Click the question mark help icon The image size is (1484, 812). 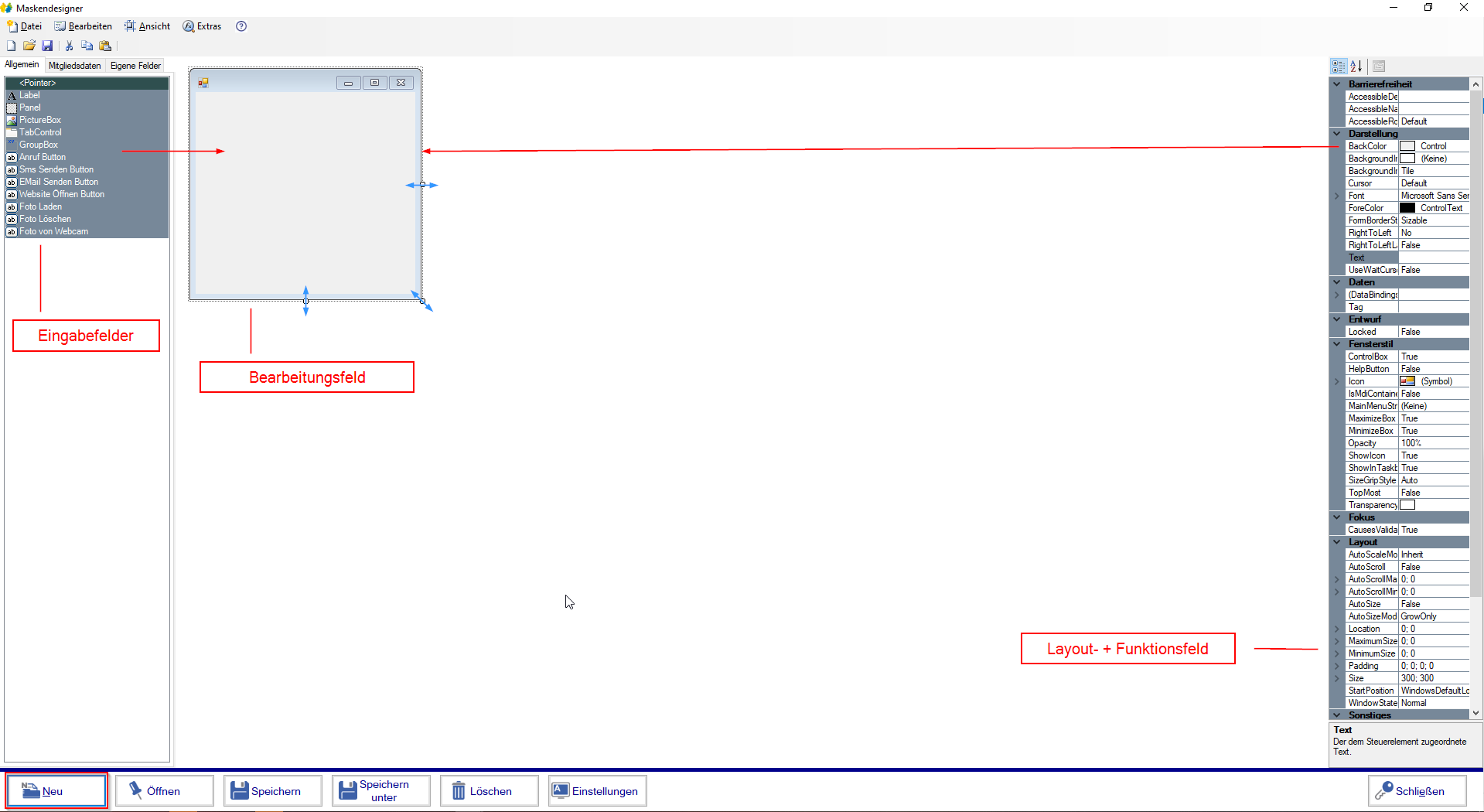click(x=241, y=26)
